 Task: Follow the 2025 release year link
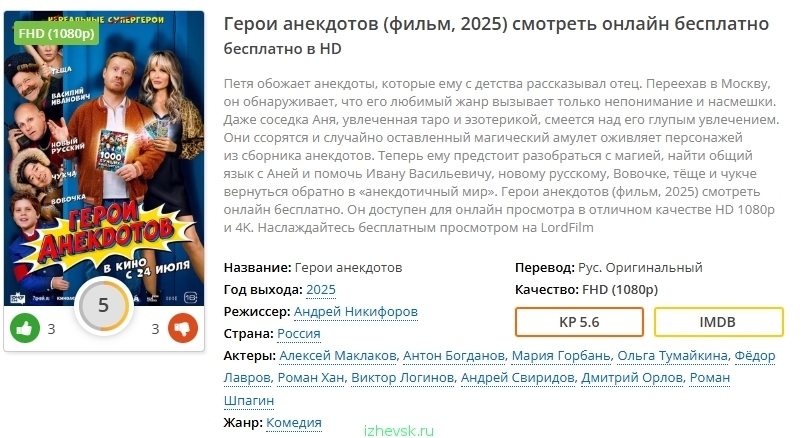click(x=321, y=290)
